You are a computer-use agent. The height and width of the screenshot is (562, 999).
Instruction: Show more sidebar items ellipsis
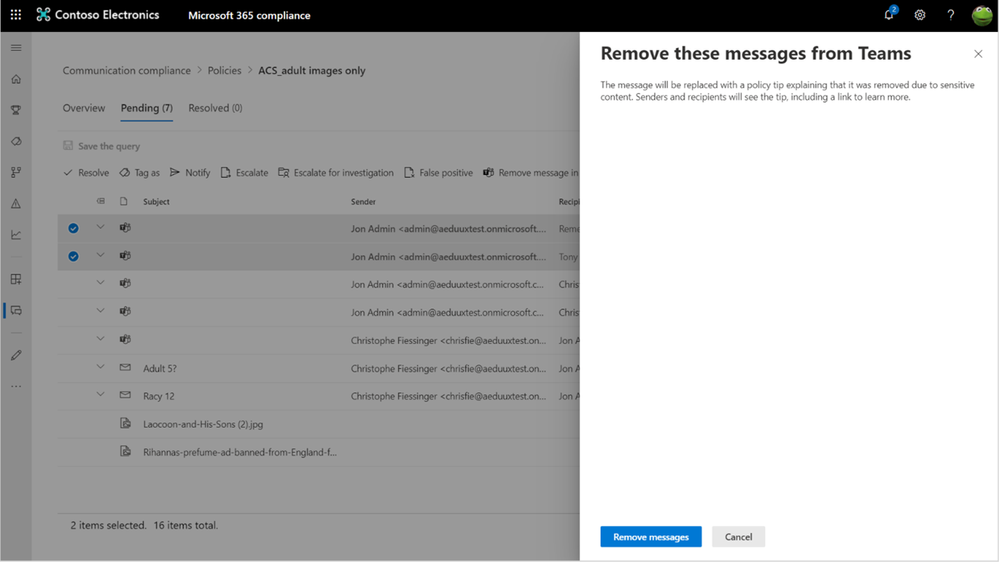[x=16, y=386]
